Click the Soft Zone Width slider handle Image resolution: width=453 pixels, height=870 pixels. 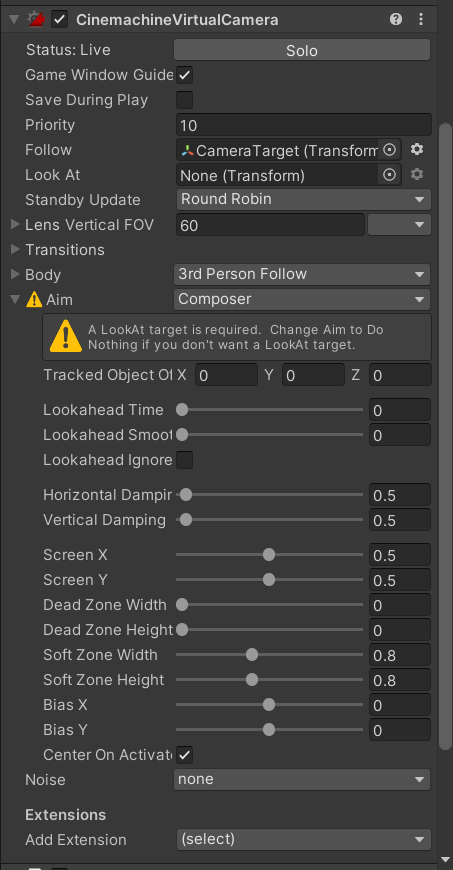[252, 655]
